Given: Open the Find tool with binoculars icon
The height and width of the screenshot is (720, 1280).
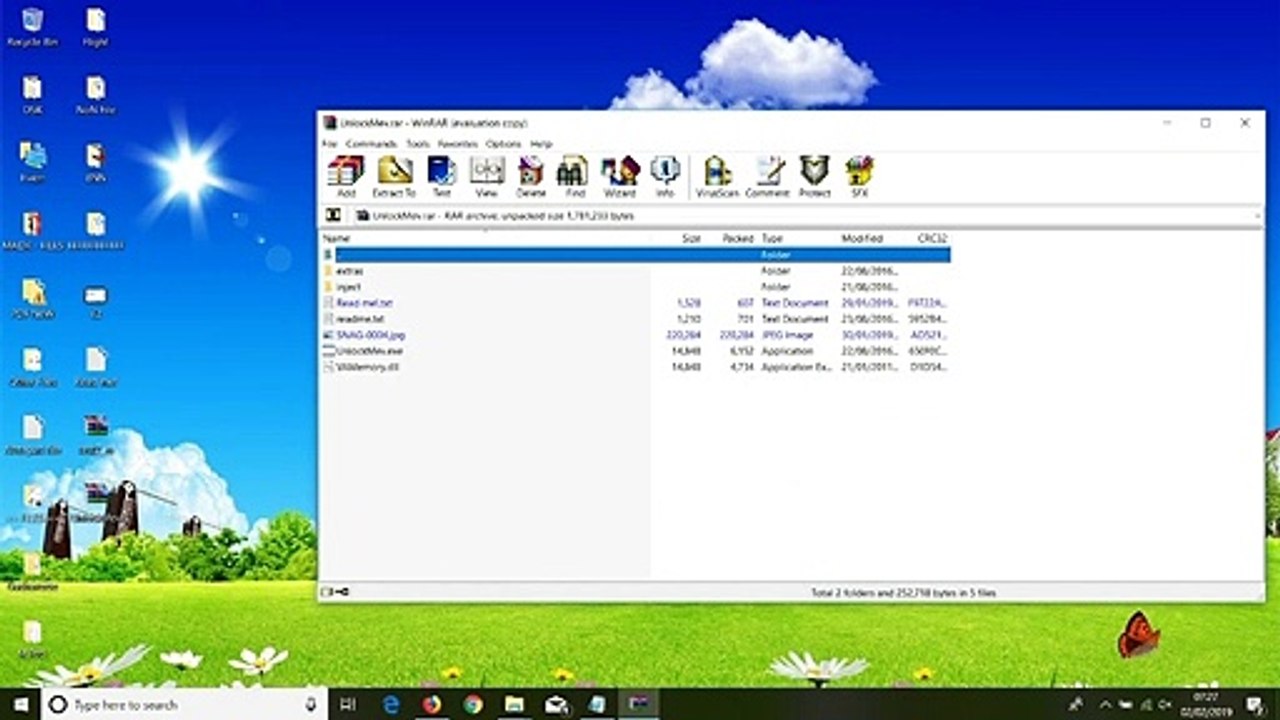Looking at the screenshot, I should [575, 177].
